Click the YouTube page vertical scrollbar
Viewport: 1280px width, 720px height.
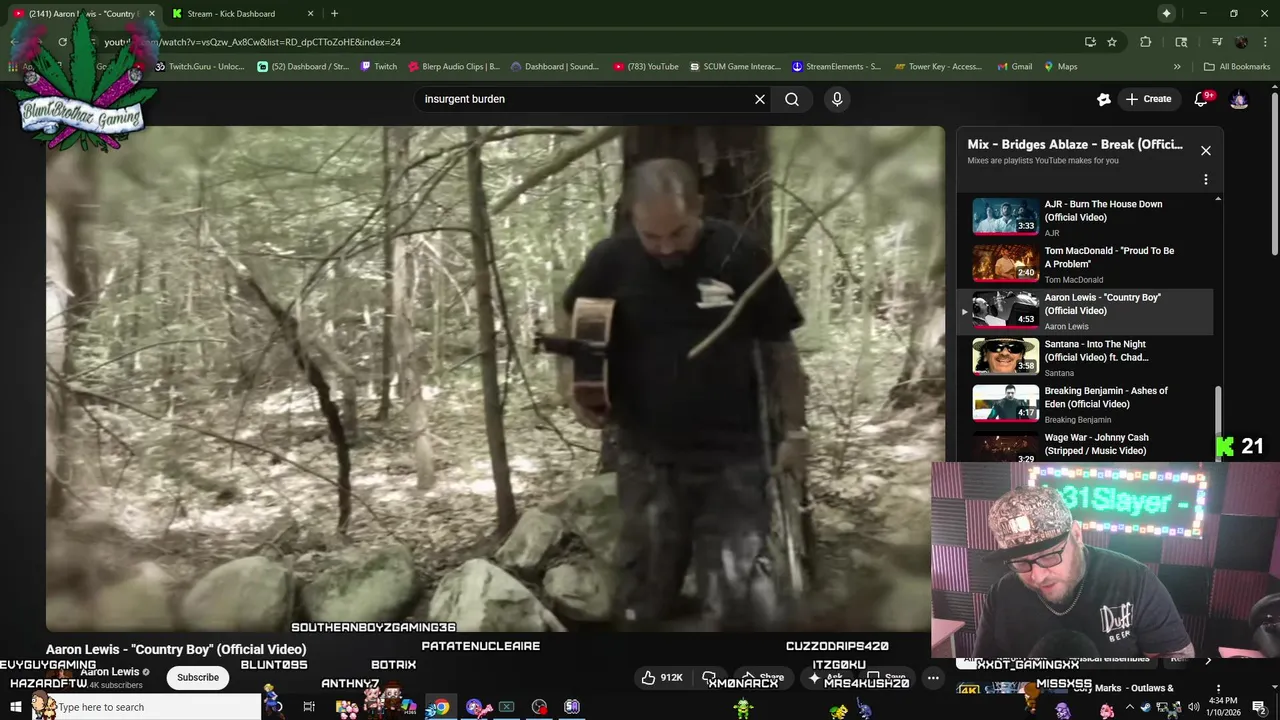(1275, 173)
